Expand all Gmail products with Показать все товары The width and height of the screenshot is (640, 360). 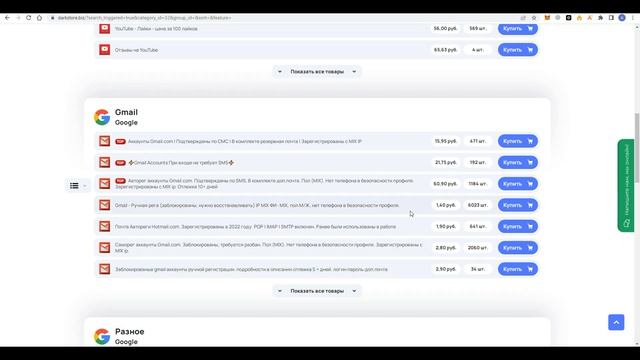tap(317, 291)
